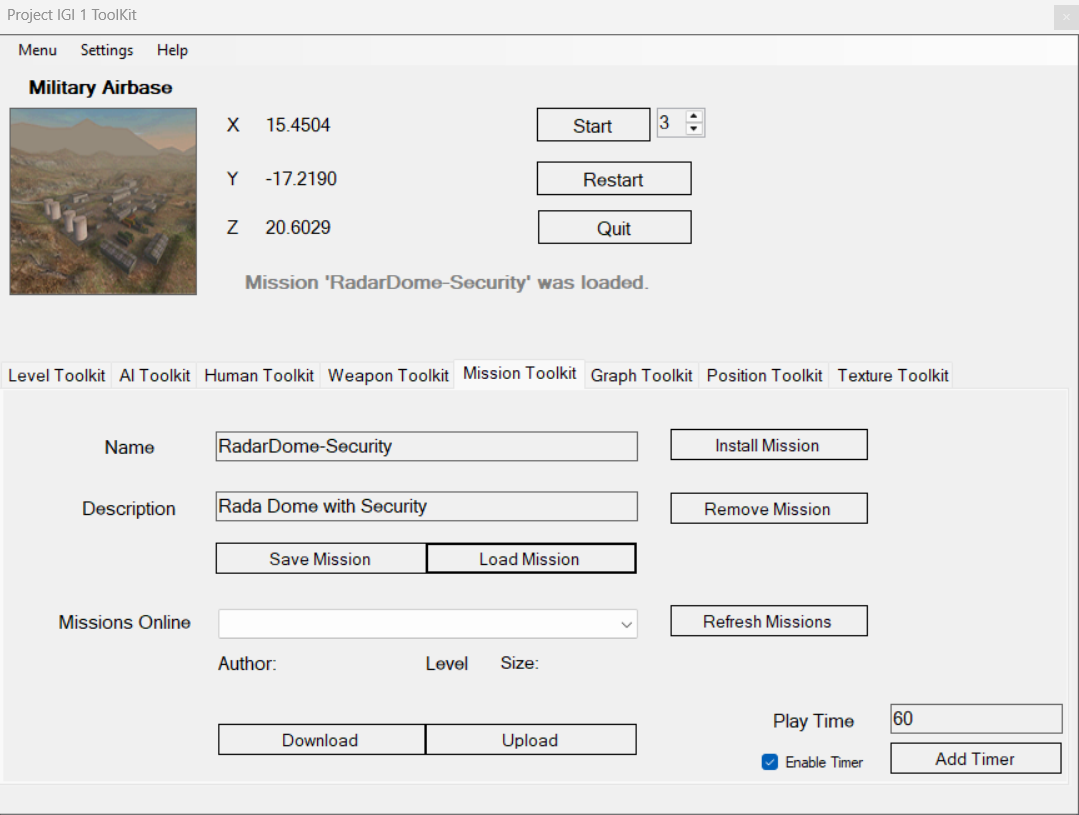Increase the level number stepper
Viewport: 1079px width, 815px height.
(694, 116)
